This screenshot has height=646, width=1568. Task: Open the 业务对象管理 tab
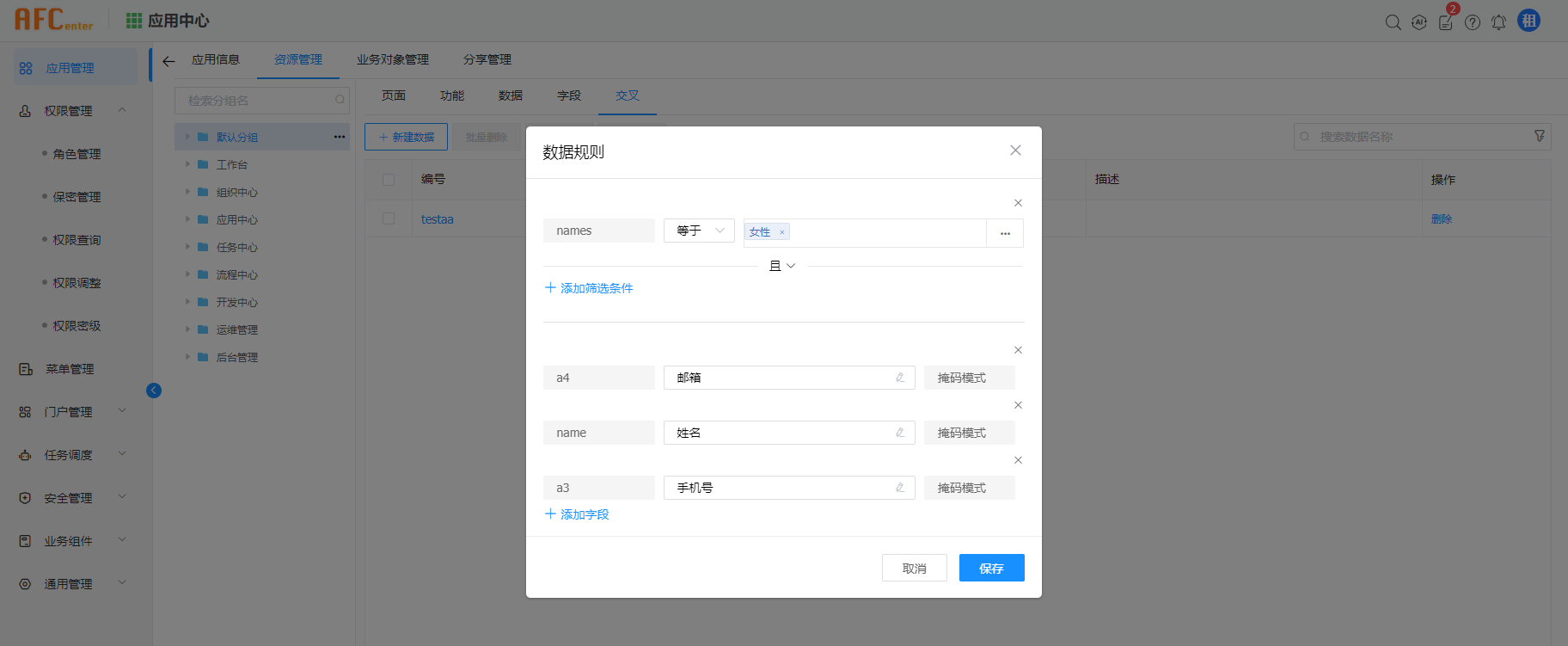[x=393, y=59]
